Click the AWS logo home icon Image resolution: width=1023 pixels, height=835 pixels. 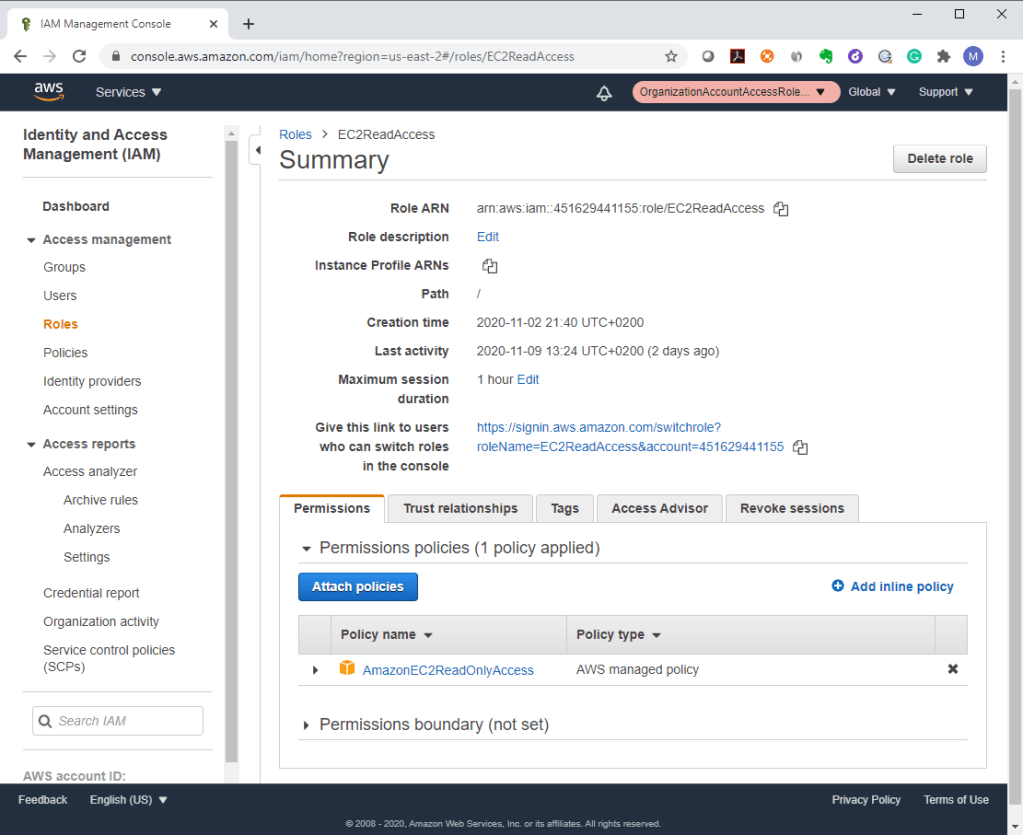[x=49, y=91]
